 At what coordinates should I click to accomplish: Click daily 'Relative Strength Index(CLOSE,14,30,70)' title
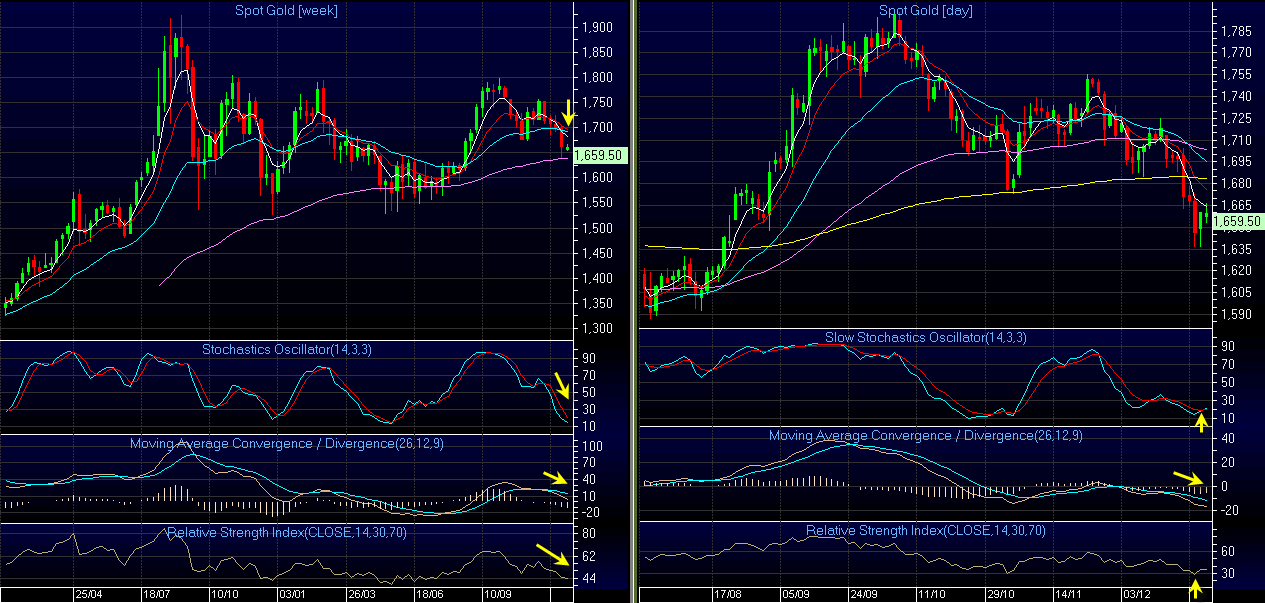click(925, 531)
